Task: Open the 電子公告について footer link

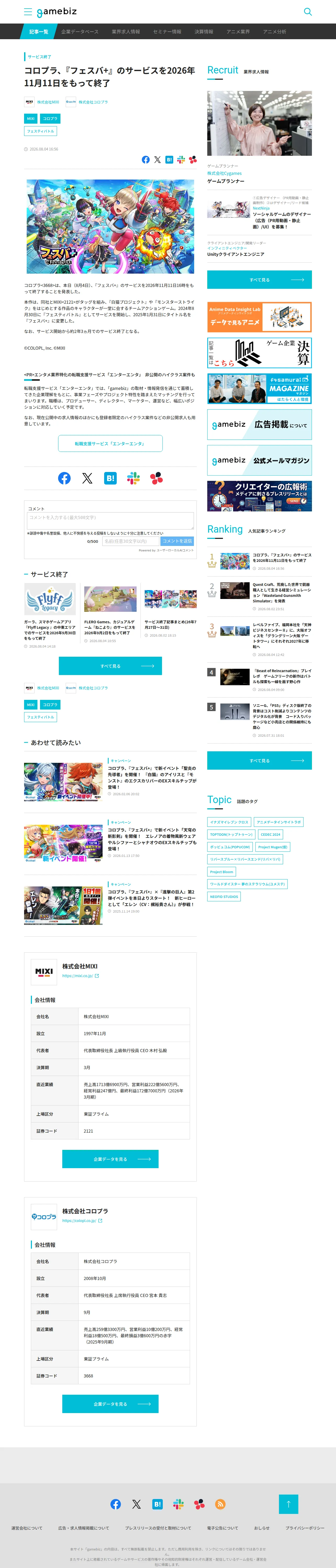Action: [x=223, y=1528]
